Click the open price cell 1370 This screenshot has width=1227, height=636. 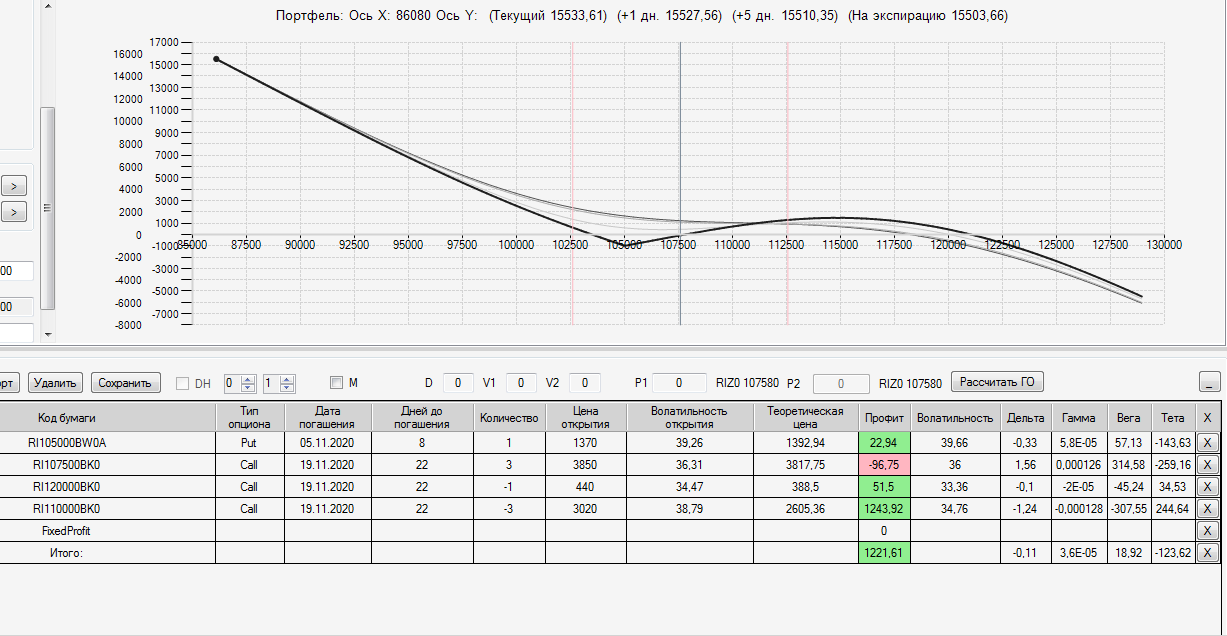(x=586, y=443)
